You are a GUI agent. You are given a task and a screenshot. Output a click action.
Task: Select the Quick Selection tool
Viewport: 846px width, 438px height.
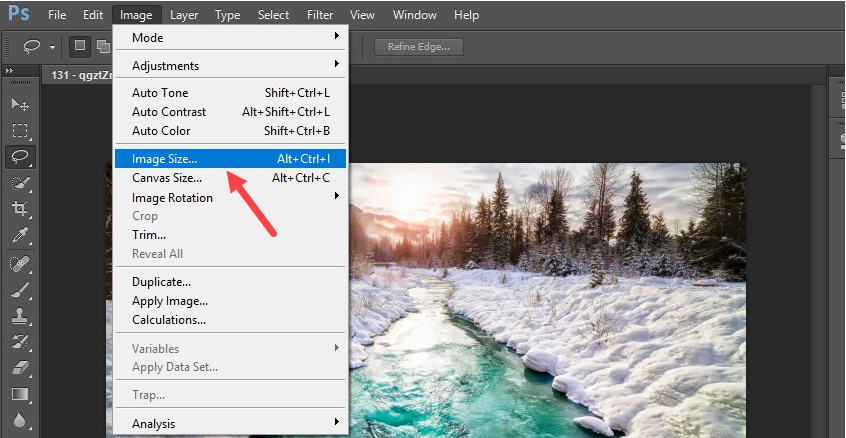(19, 183)
